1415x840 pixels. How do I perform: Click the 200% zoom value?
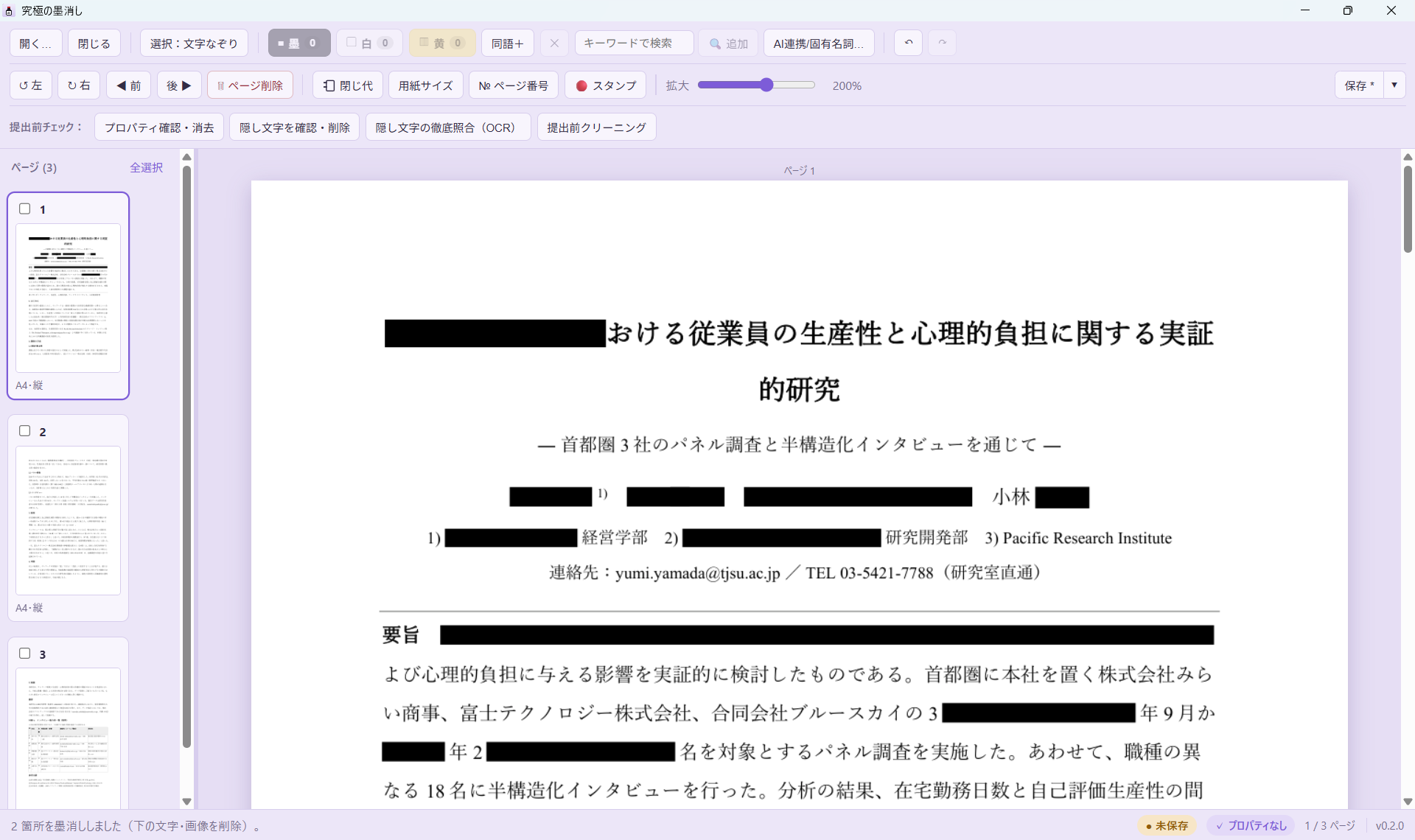tap(847, 86)
